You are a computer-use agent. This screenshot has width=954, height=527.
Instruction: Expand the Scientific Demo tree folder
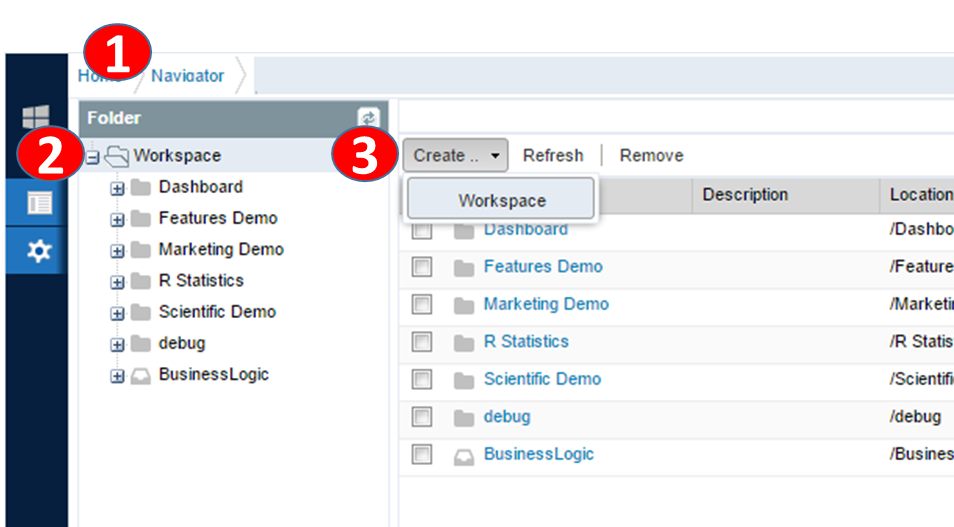click(x=117, y=313)
